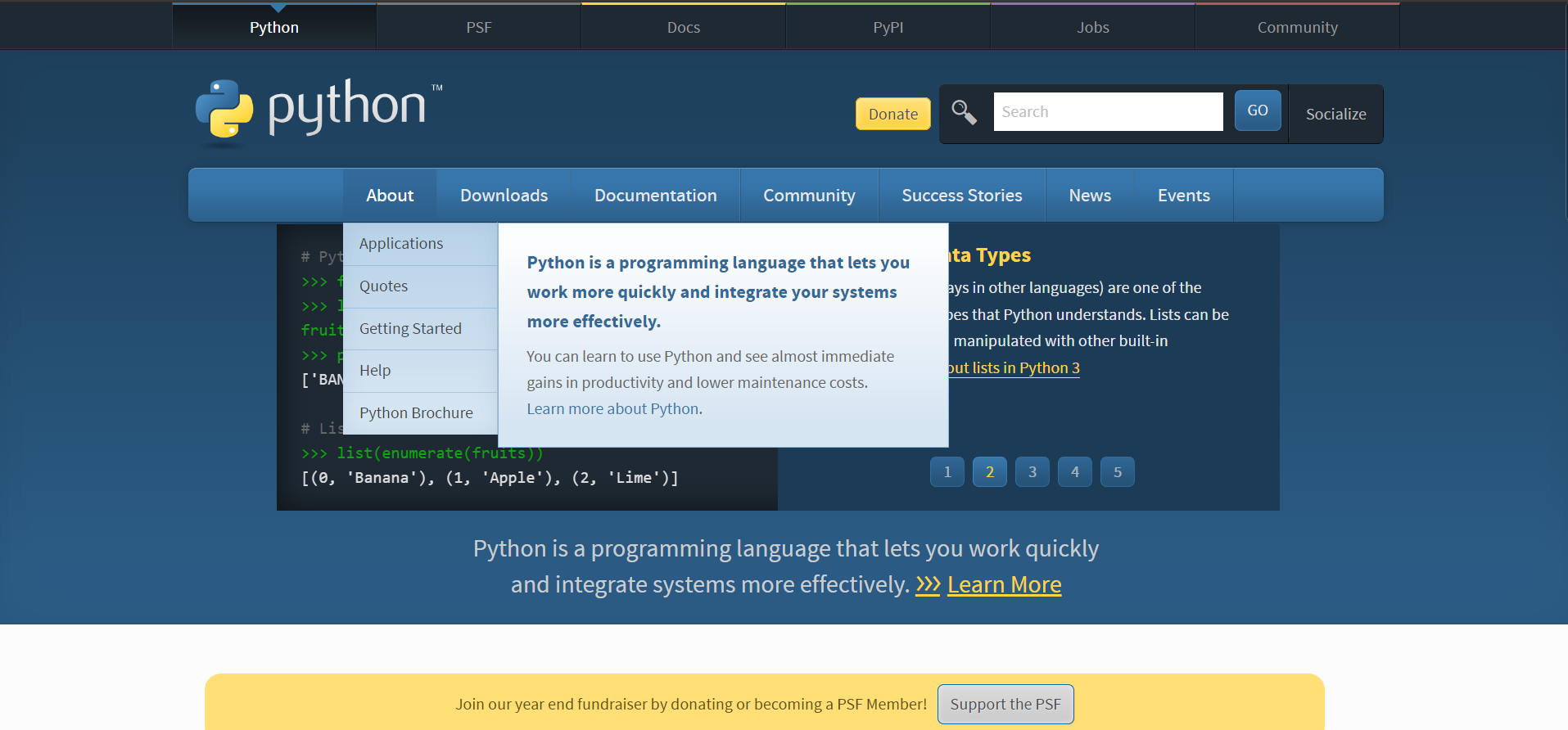
Task: Open the Downloads navigation menu
Action: (x=504, y=195)
